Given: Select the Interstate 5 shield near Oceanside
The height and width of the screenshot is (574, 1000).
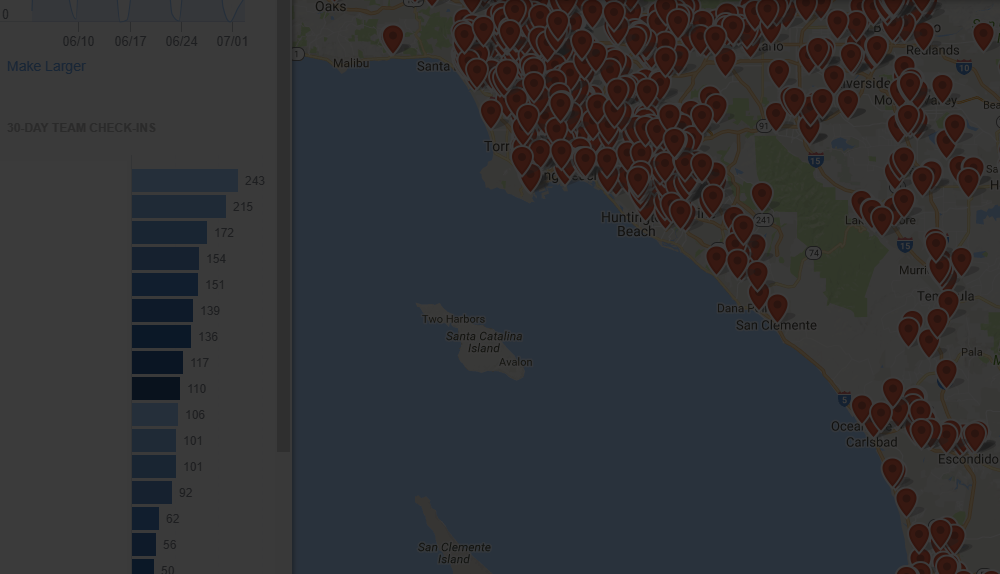Looking at the screenshot, I should pyautogui.click(x=844, y=400).
